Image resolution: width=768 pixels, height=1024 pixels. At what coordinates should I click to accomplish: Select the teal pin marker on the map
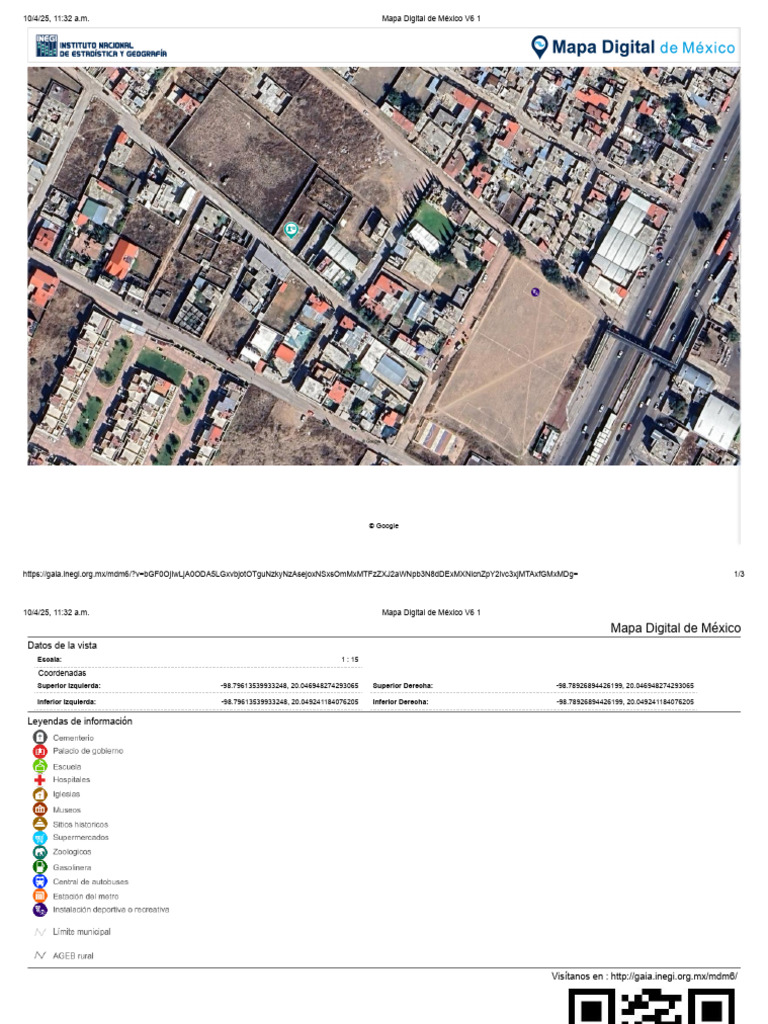[x=291, y=230]
